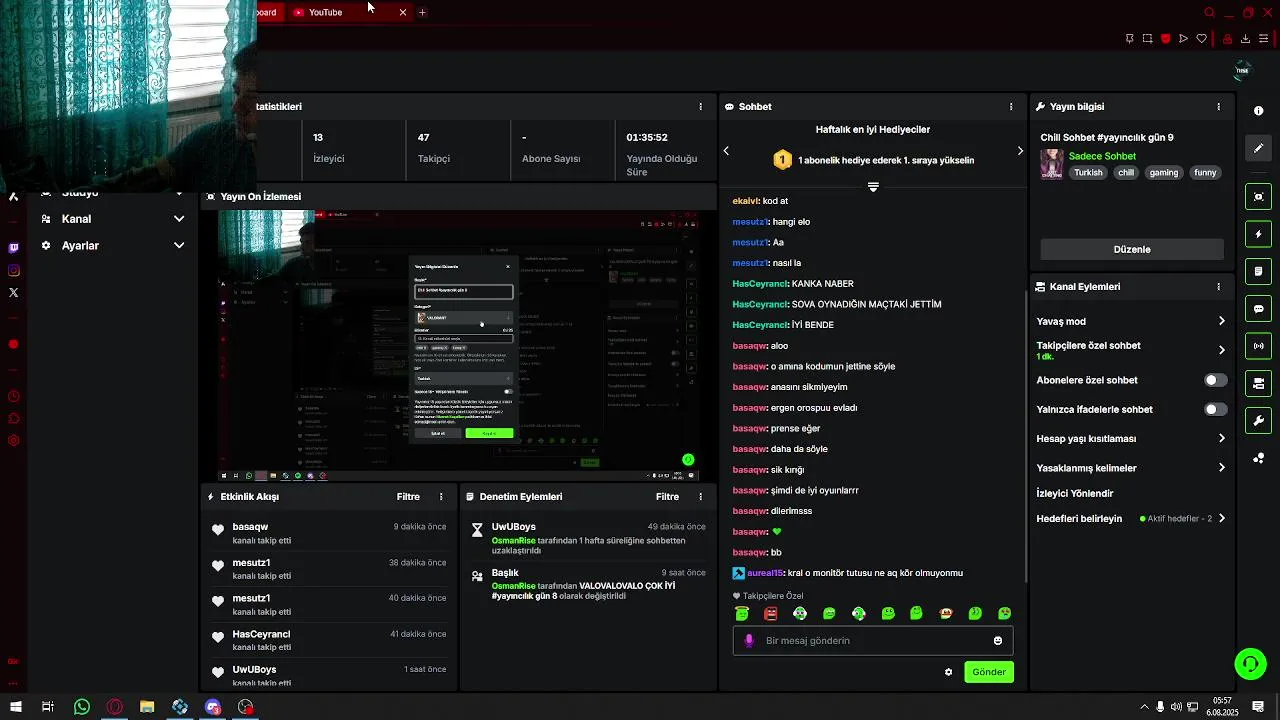Viewport: 1280px width, 720px height.
Task: Click the Yayın Ön İzlemesi video preview
Action: (x=458, y=346)
